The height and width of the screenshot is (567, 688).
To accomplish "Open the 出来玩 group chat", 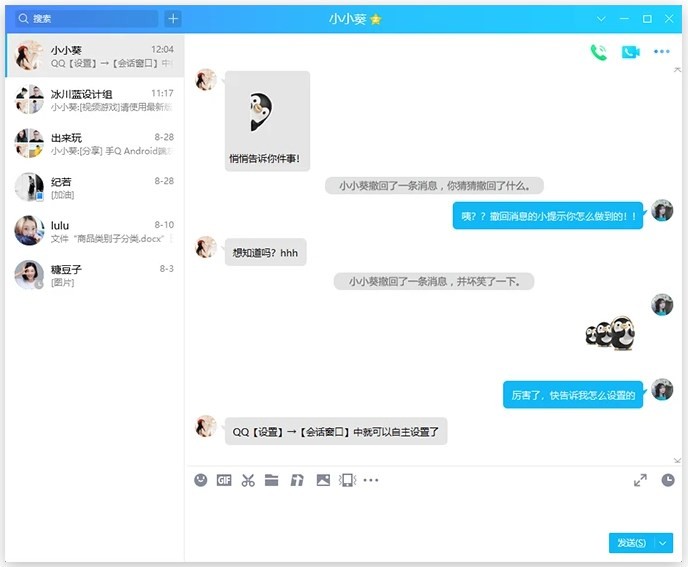I will pyautogui.click(x=95, y=144).
